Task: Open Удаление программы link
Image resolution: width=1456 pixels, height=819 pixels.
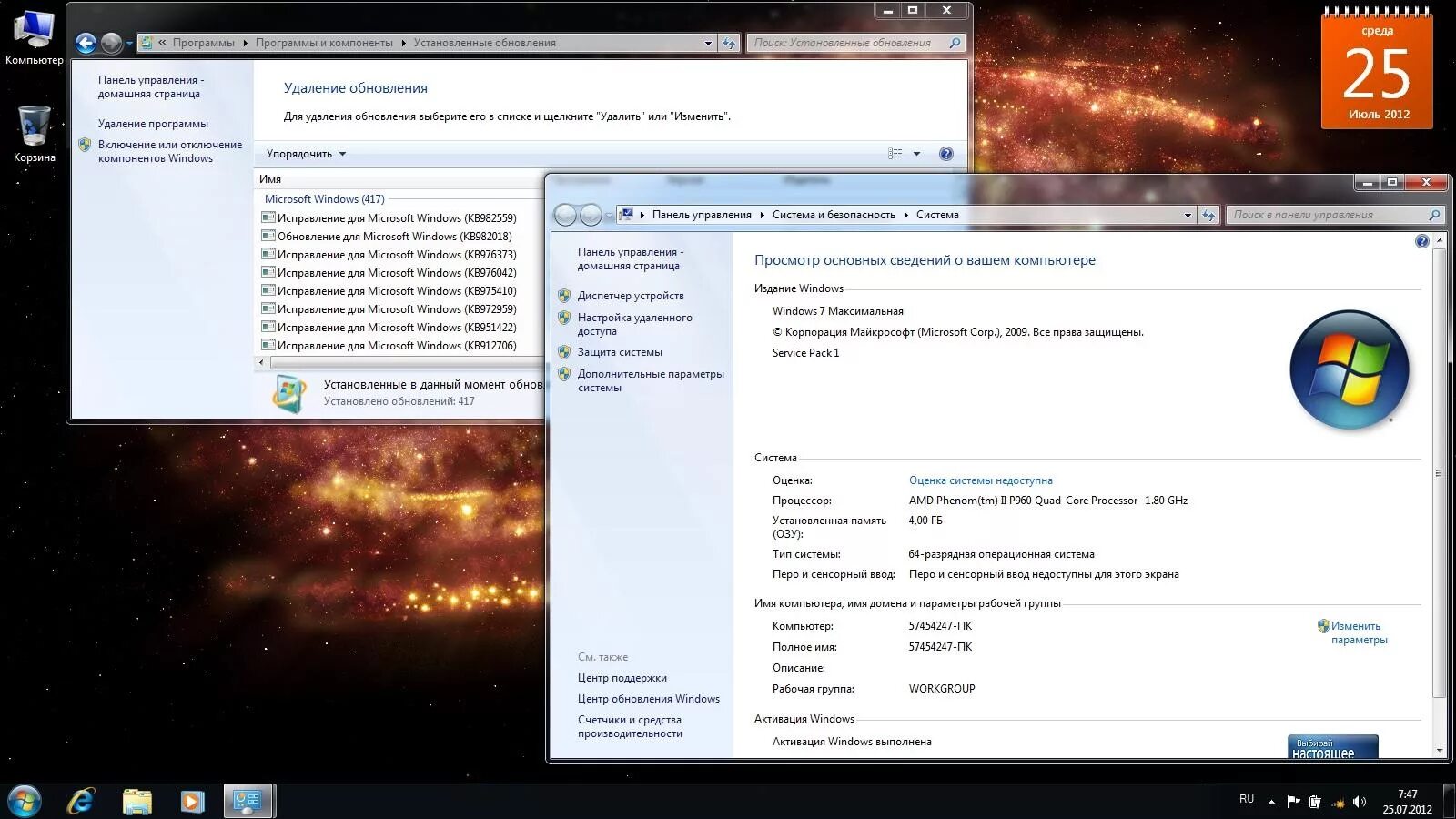Action: pos(153,124)
